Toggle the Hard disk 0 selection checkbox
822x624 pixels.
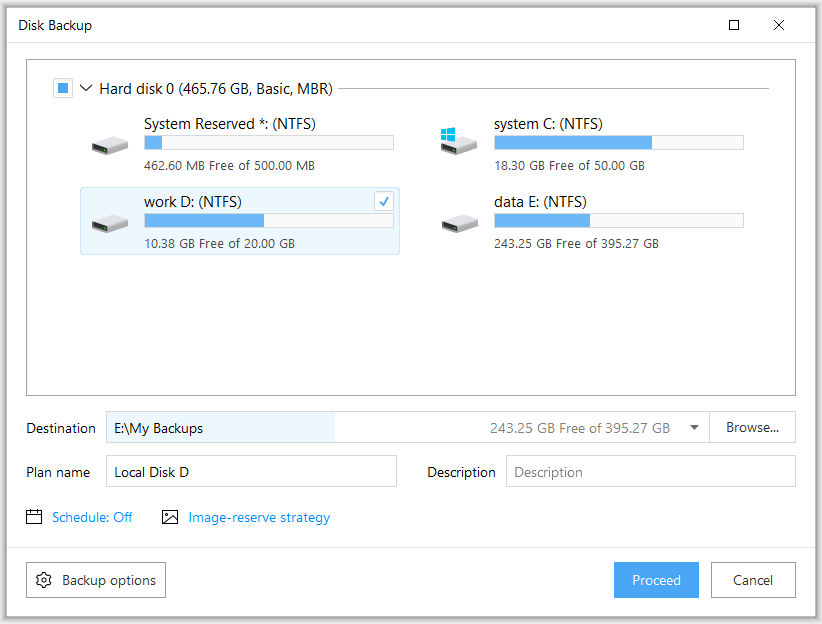62,88
